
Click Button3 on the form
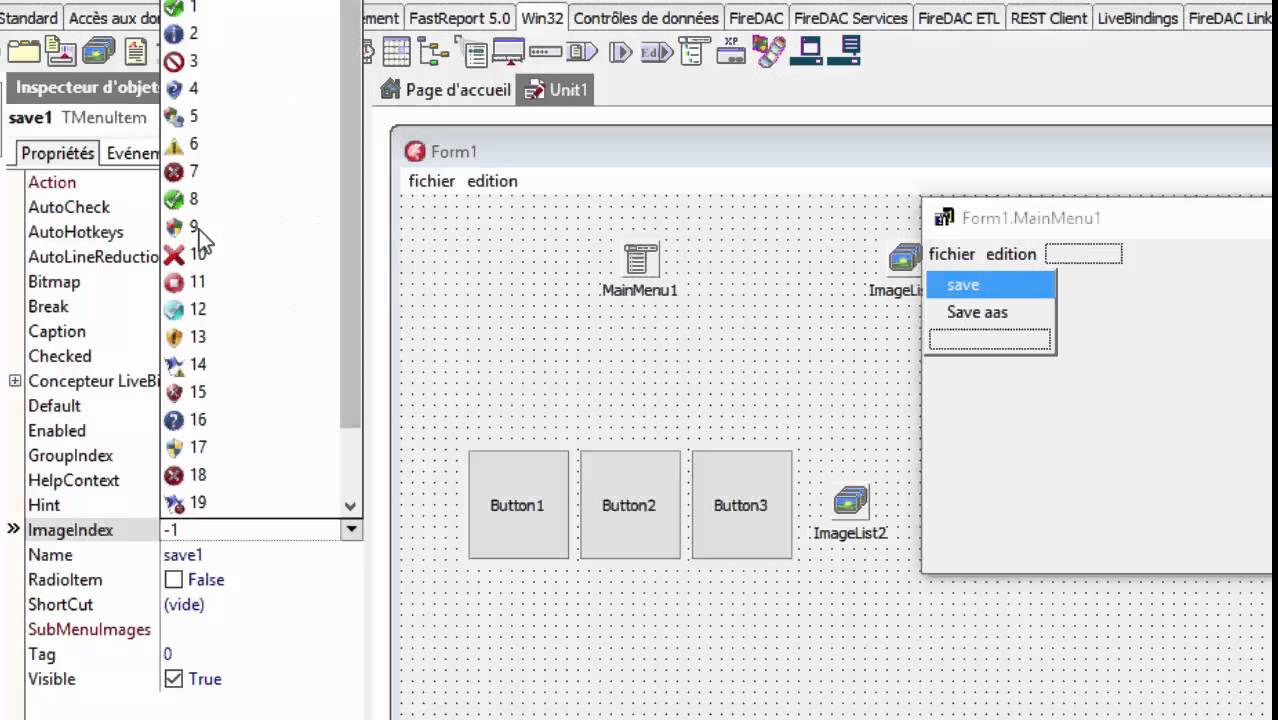pyautogui.click(x=741, y=505)
